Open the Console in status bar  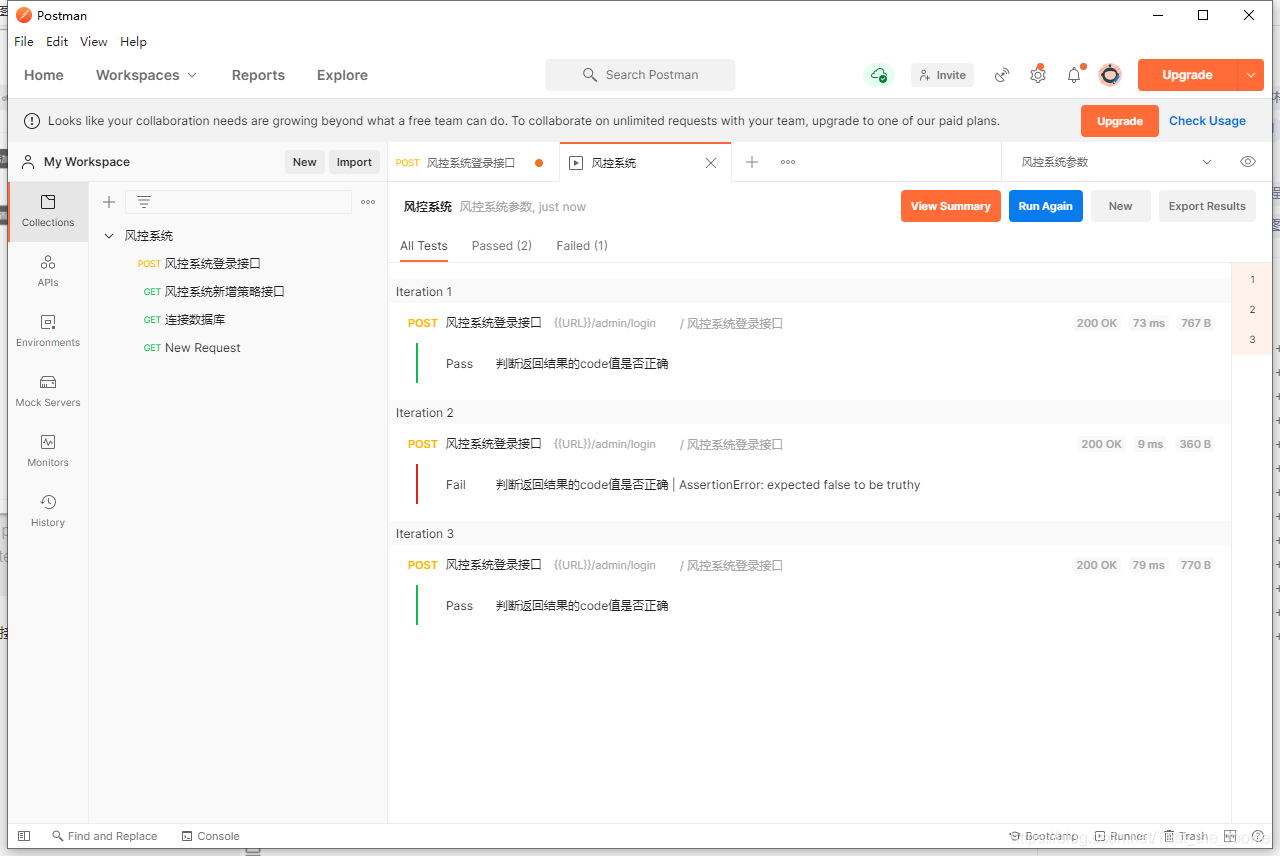(x=210, y=836)
